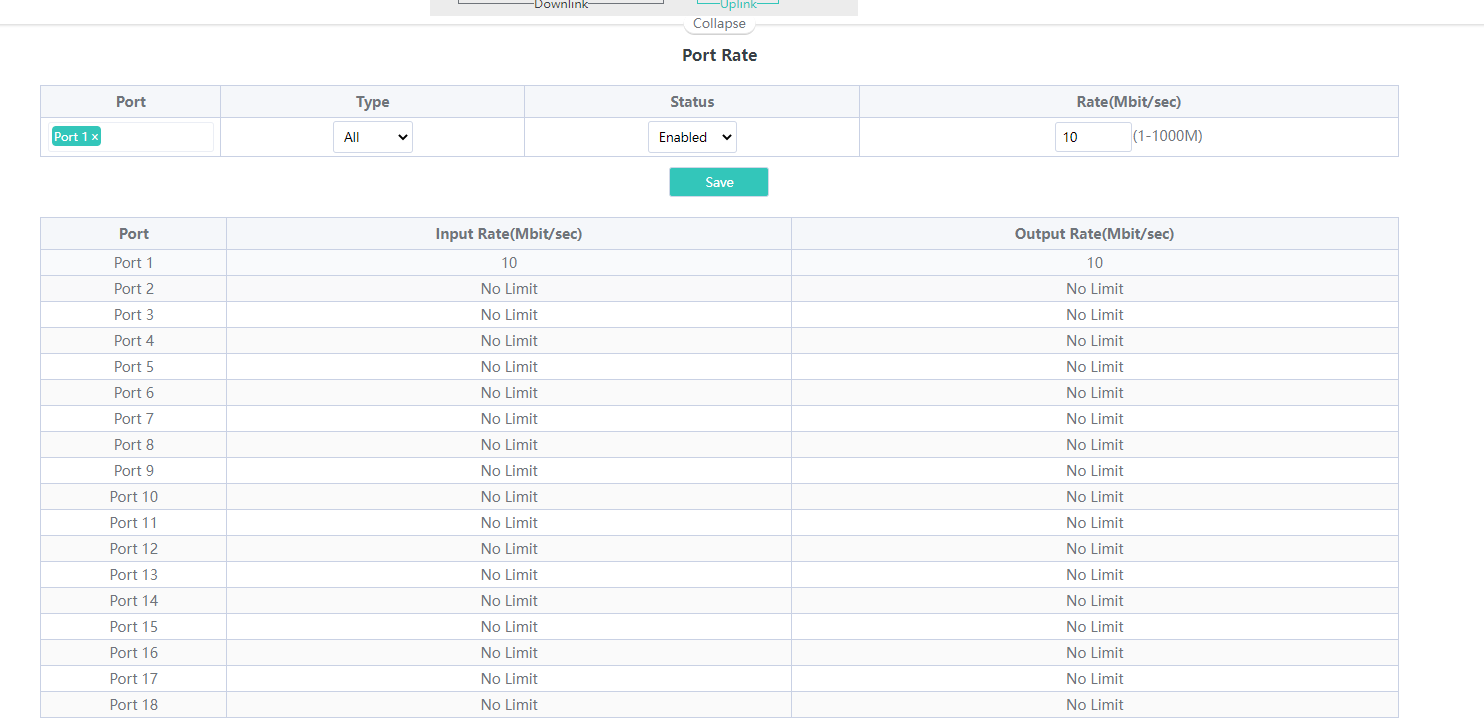Click the Port Rate heading
Image resolution: width=1484 pixels, height=722 pixels.
(x=720, y=55)
